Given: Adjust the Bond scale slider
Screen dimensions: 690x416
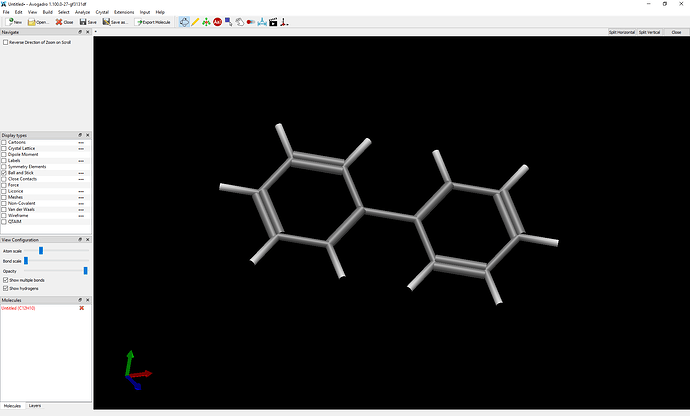Looking at the screenshot, I should click(x=57, y=261).
